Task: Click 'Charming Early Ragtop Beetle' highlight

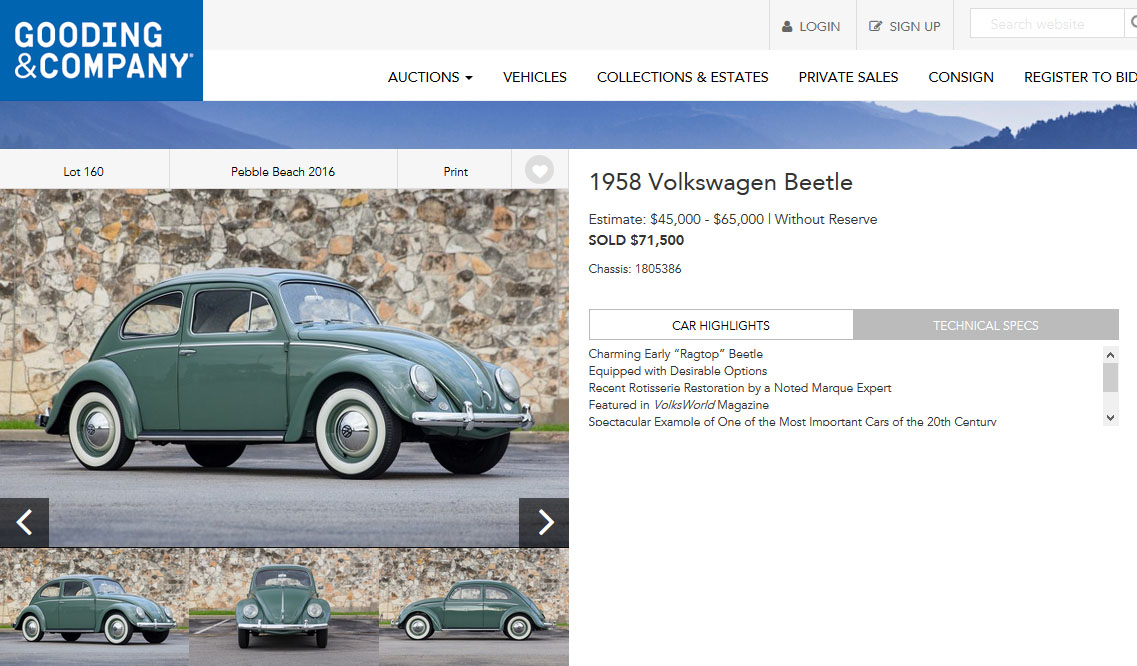Action: pos(676,354)
